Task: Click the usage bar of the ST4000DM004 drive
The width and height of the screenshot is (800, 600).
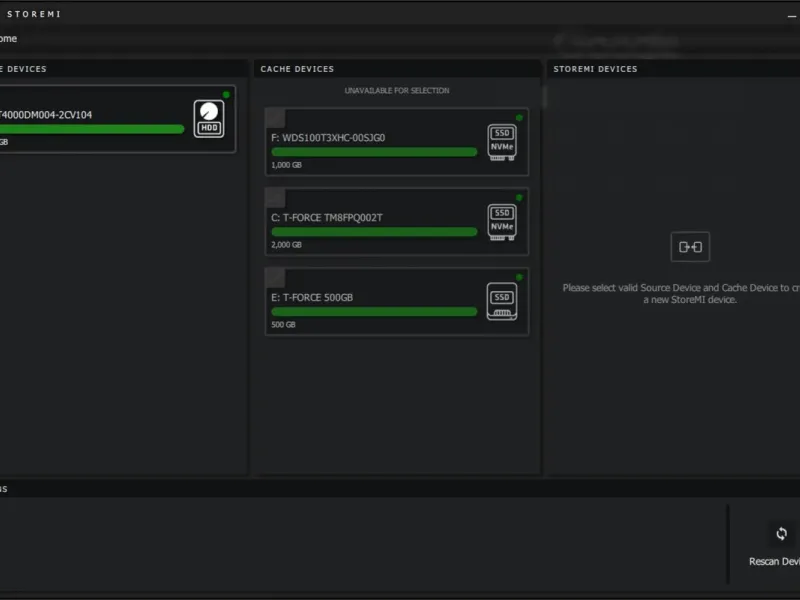Action: [x=92, y=129]
